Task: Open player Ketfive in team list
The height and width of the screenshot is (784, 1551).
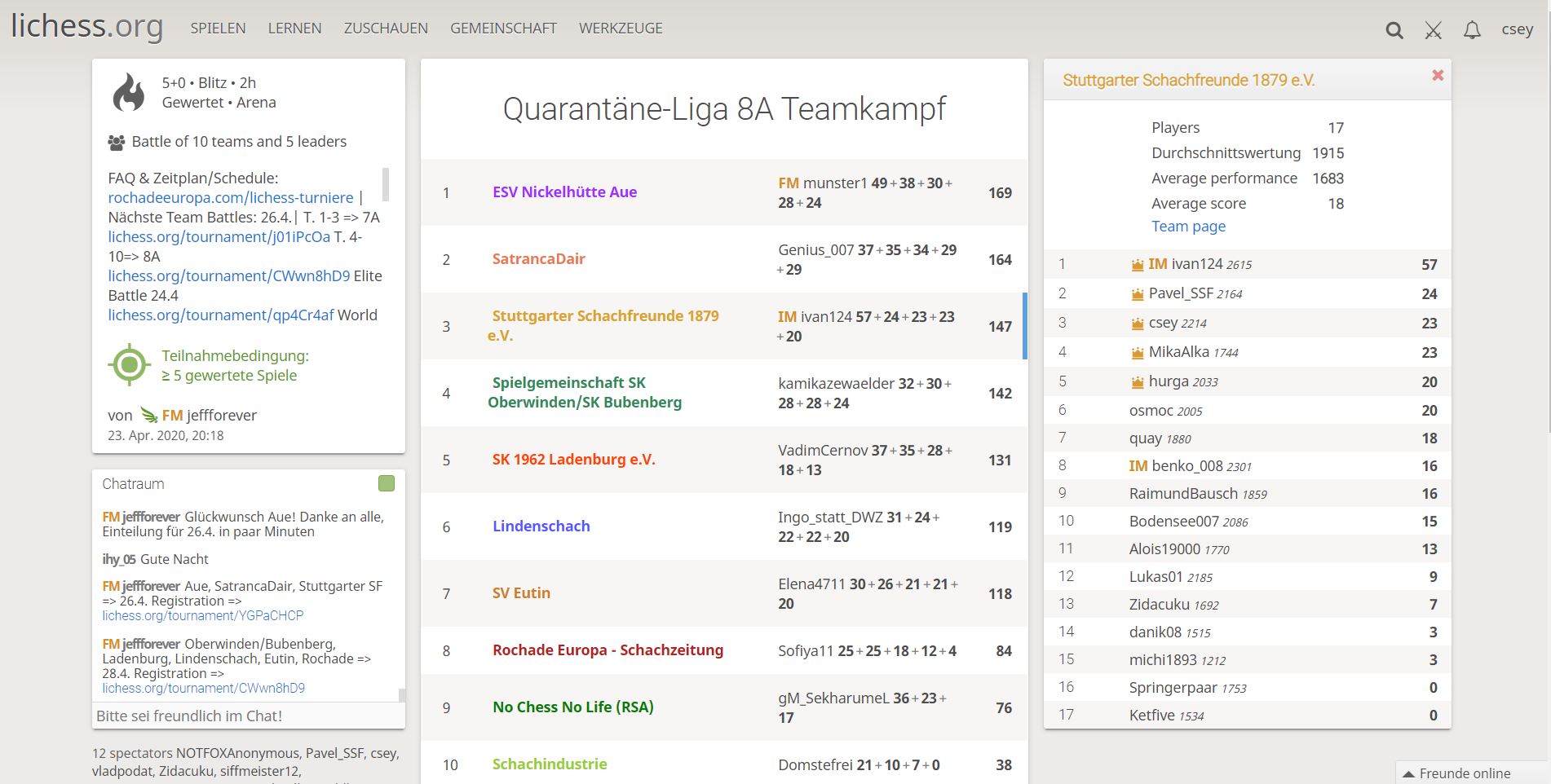Action: [1166, 716]
